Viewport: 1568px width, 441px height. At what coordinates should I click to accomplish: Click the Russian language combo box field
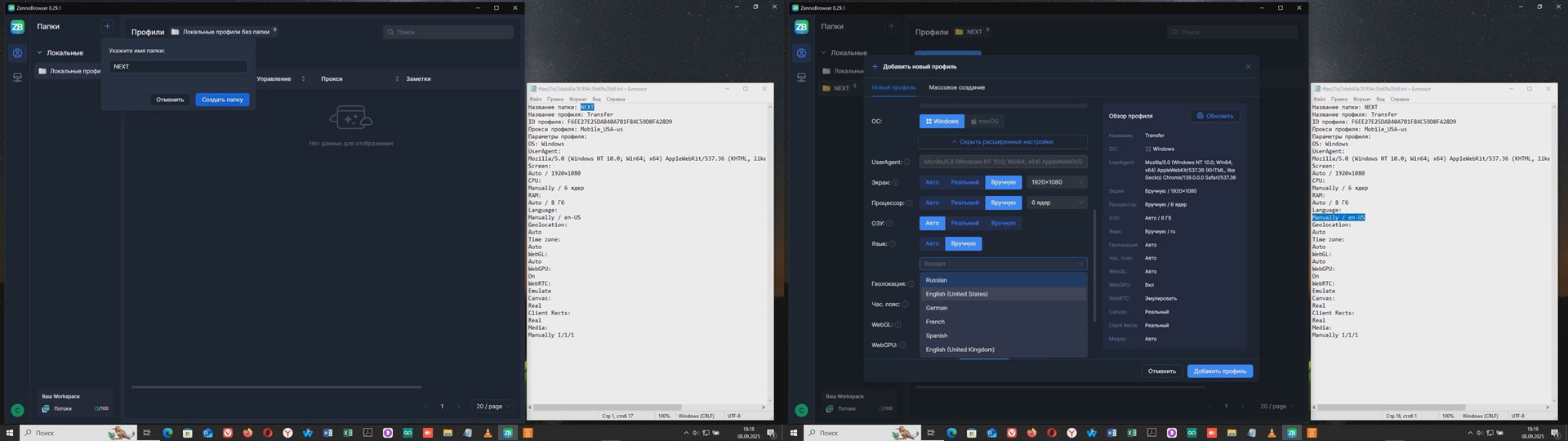[x=1003, y=264]
